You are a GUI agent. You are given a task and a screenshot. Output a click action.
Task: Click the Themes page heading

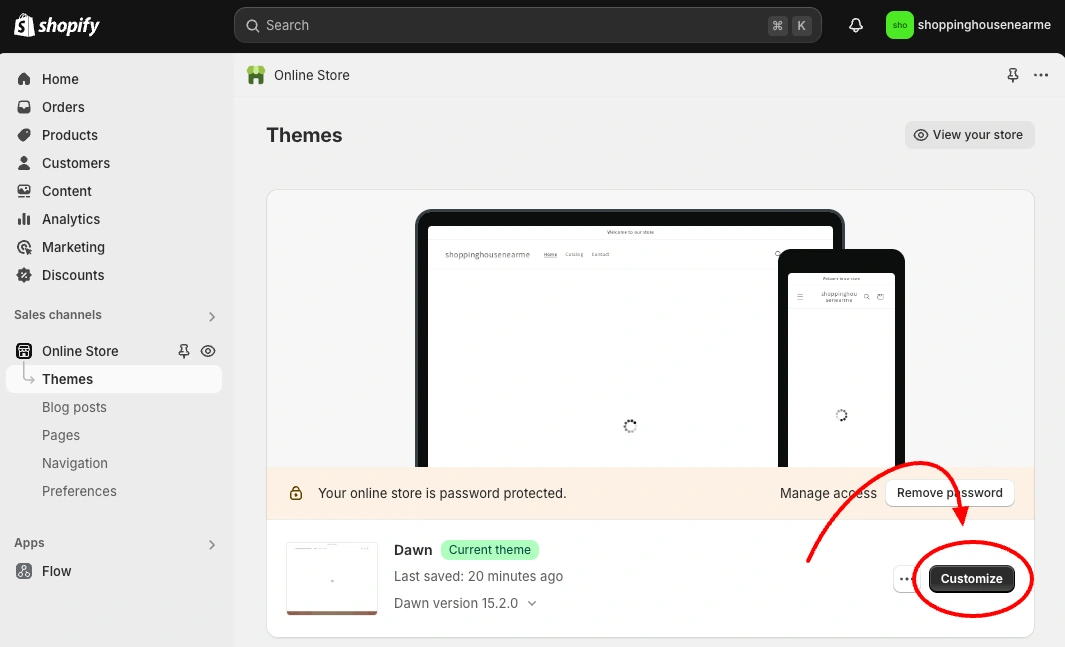(304, 135)
